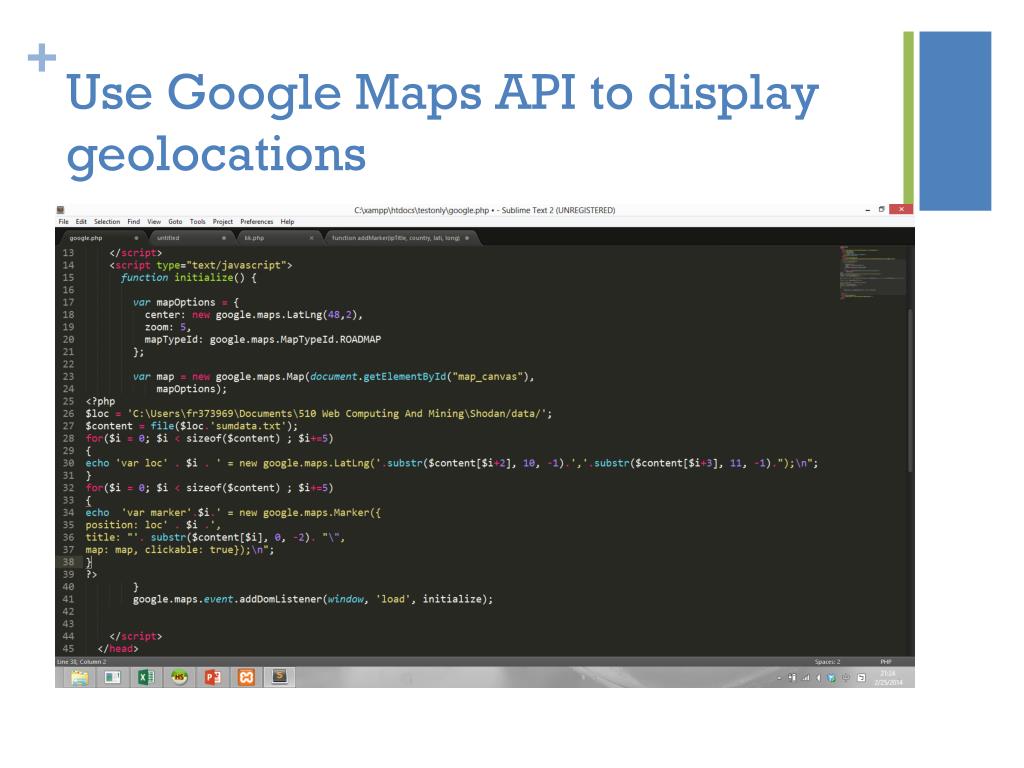Open the View menu
The image size is (1024, 768).
(154, 222)
